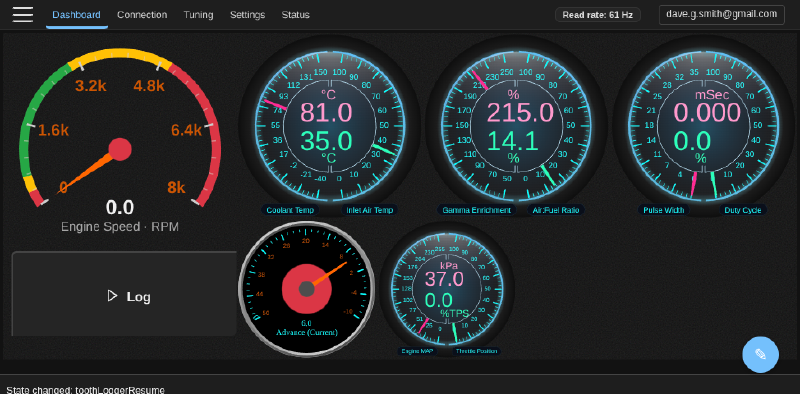This screenshot has width=800, height=394.
Task: Click the Coolant Temp label
Action: click(x=290, y=210)
